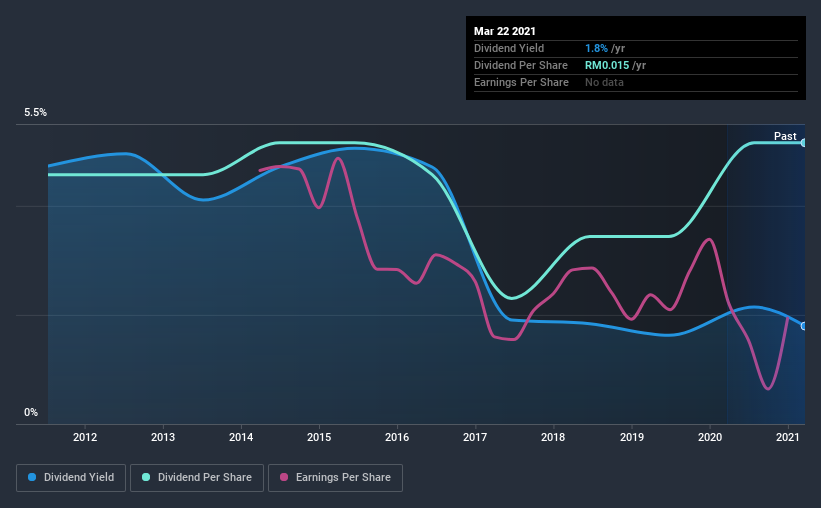Click the 2016 x-axis label

397,437
